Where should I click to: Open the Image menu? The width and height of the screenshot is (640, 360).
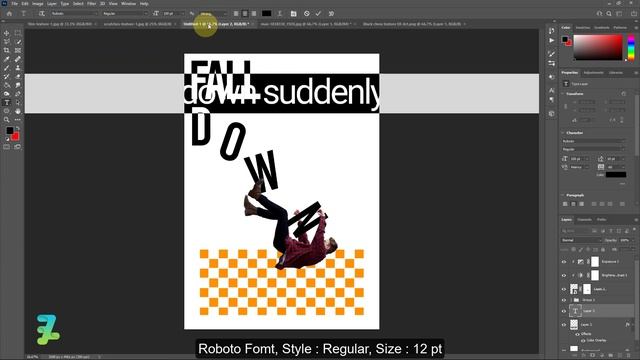tap(38, 4)
